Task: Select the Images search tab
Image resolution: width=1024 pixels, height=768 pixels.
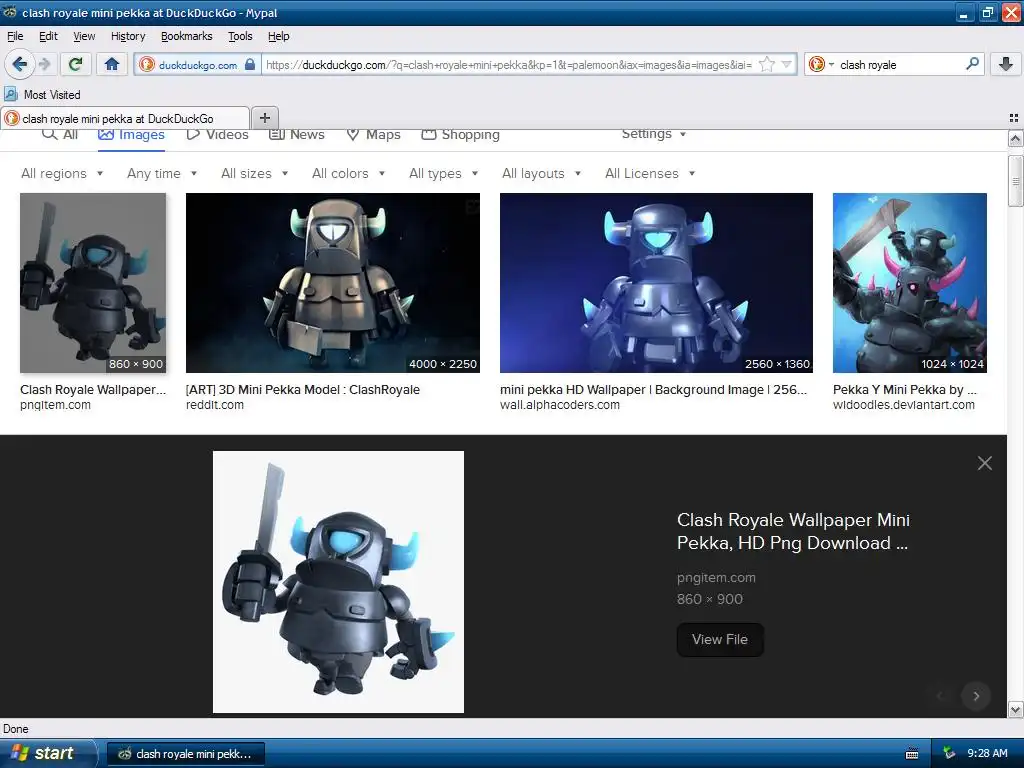Action: click(x=131, y=135)
